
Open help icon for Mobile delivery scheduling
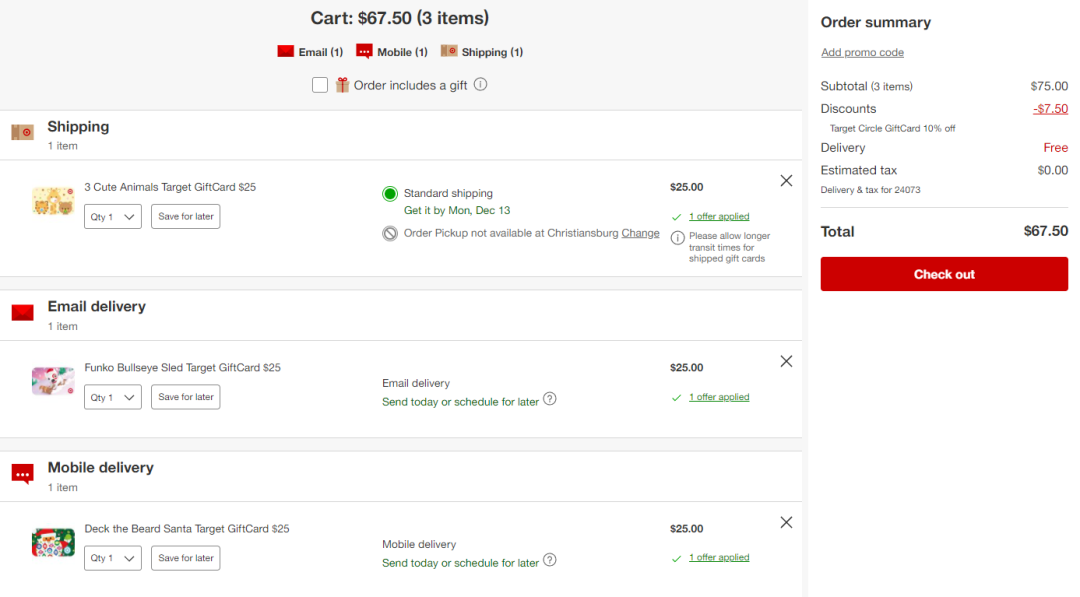pos(550,560)
